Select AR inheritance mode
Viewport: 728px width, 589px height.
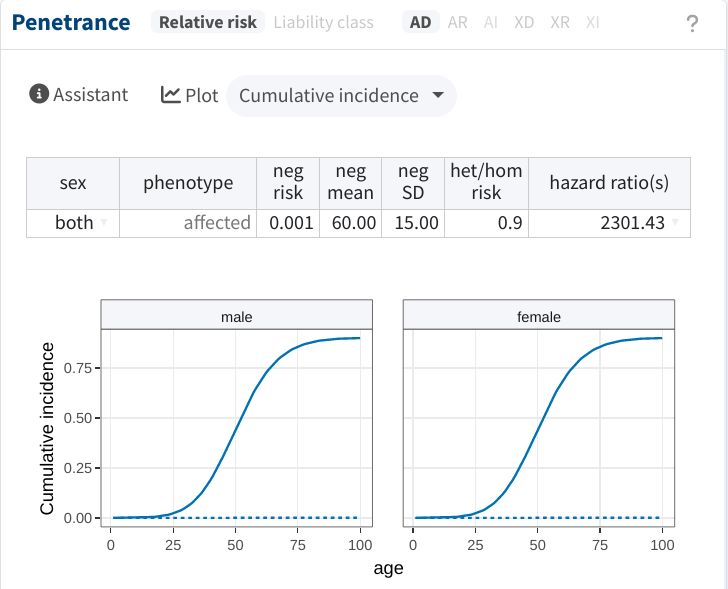457,22
